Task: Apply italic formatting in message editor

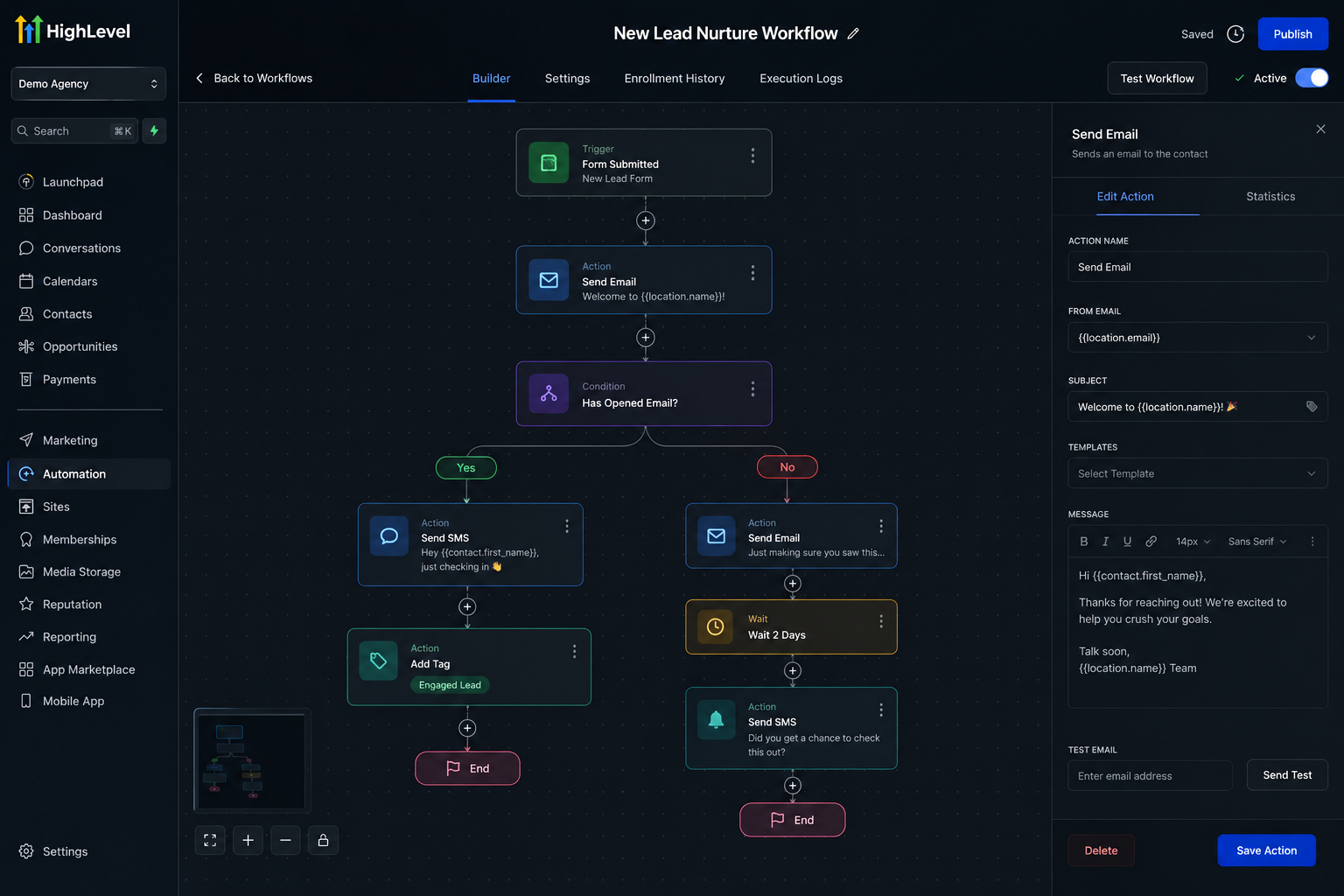Action: [x=1105, y=542]
